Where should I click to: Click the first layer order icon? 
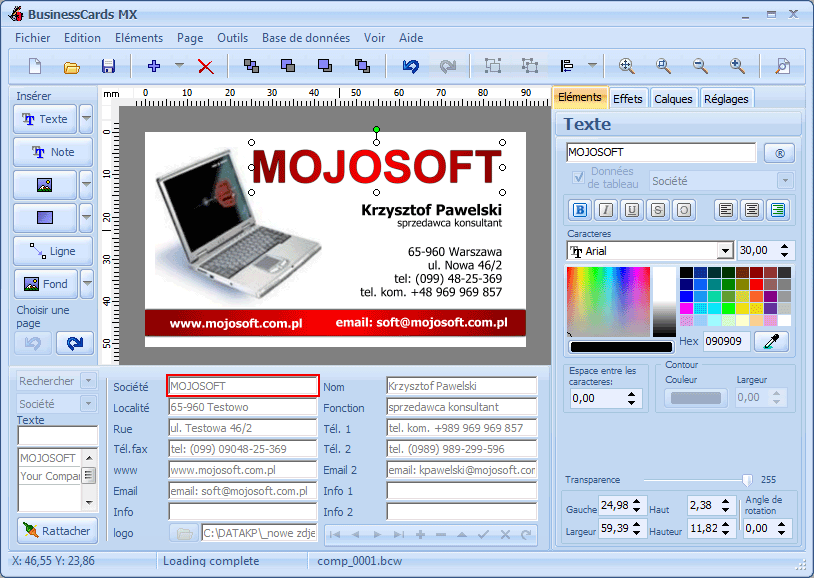[251, 66]
